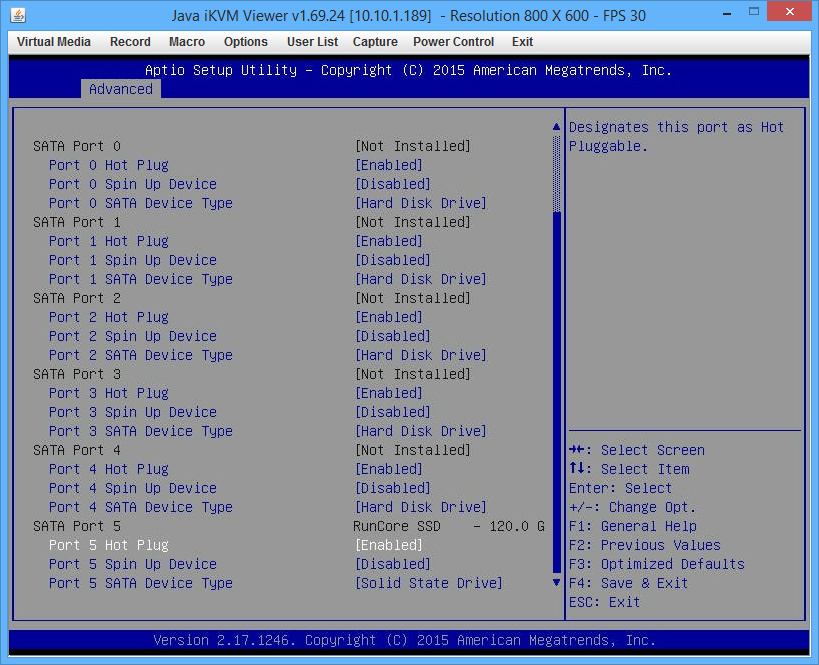Click the F2: Previous Values help line
This screenshot has height=665, width=819.
coord(645,545)
